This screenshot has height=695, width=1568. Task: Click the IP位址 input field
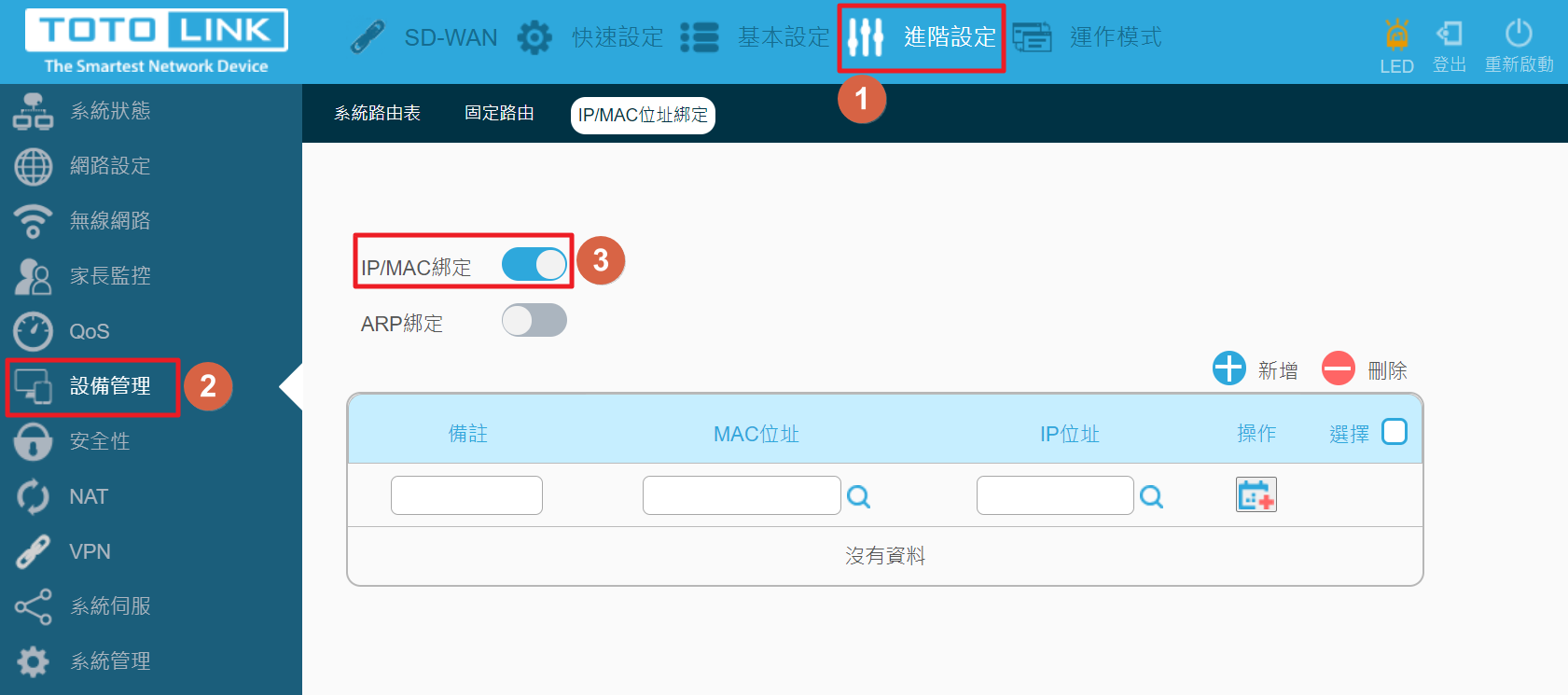(x=1055, y=495)
